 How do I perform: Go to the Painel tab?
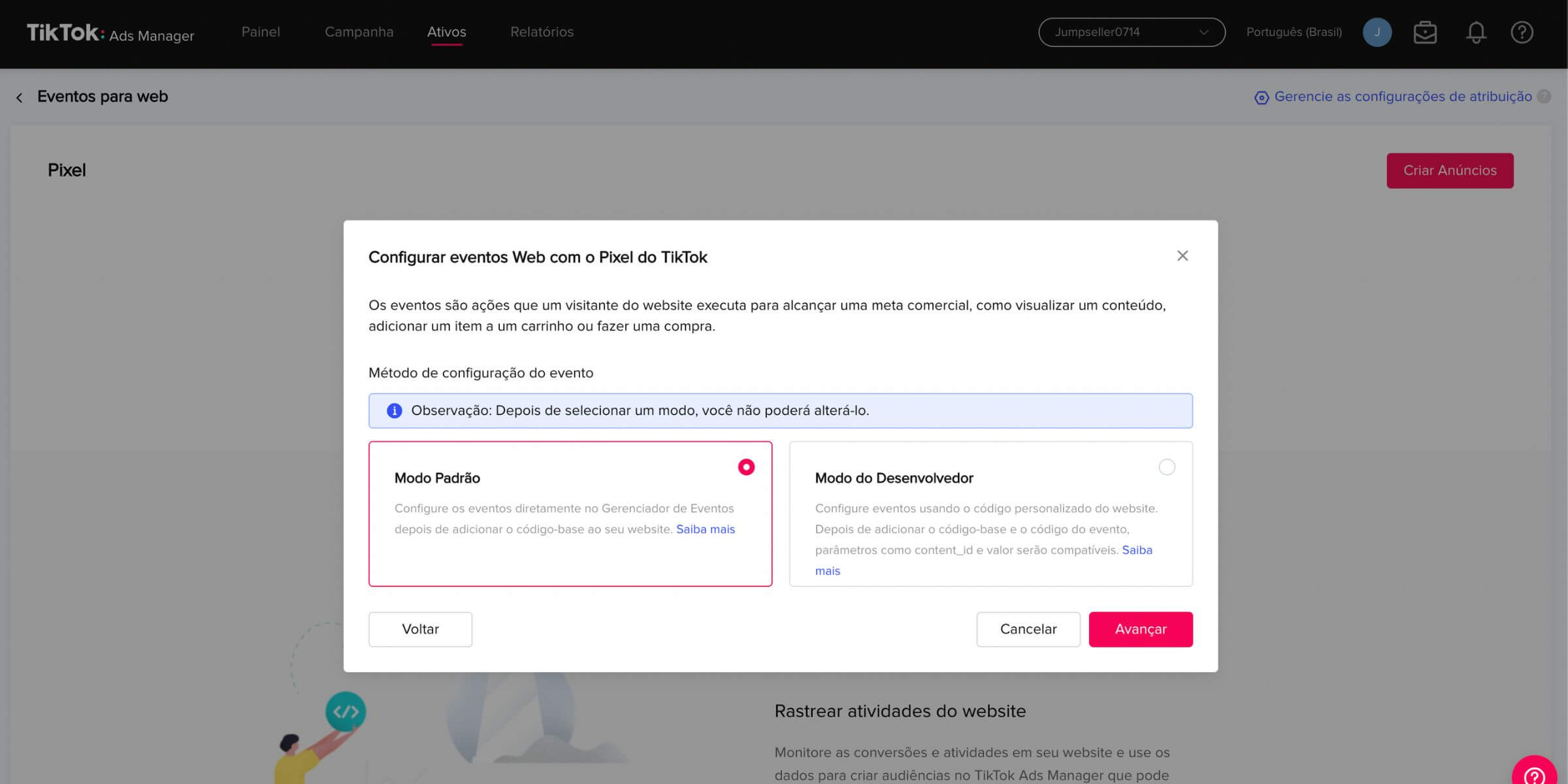tap(261, 32)
